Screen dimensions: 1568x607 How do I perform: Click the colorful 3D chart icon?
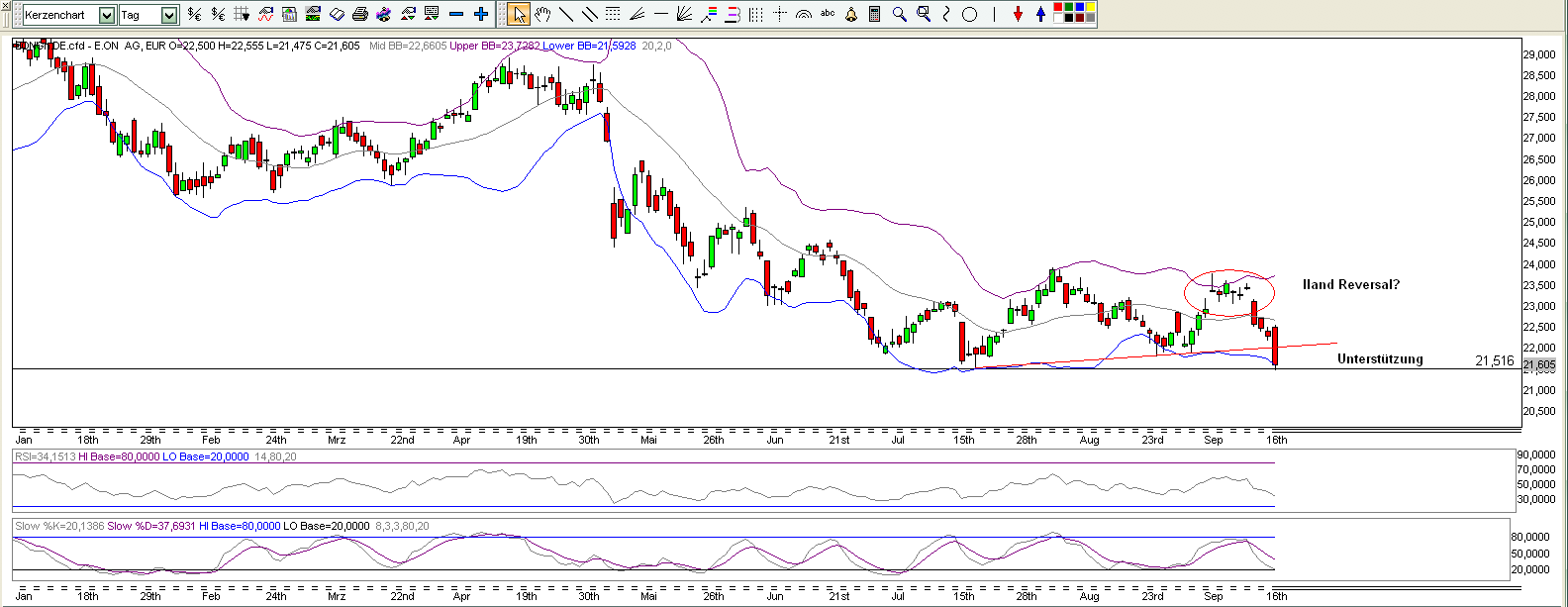(x=383, y=14)
